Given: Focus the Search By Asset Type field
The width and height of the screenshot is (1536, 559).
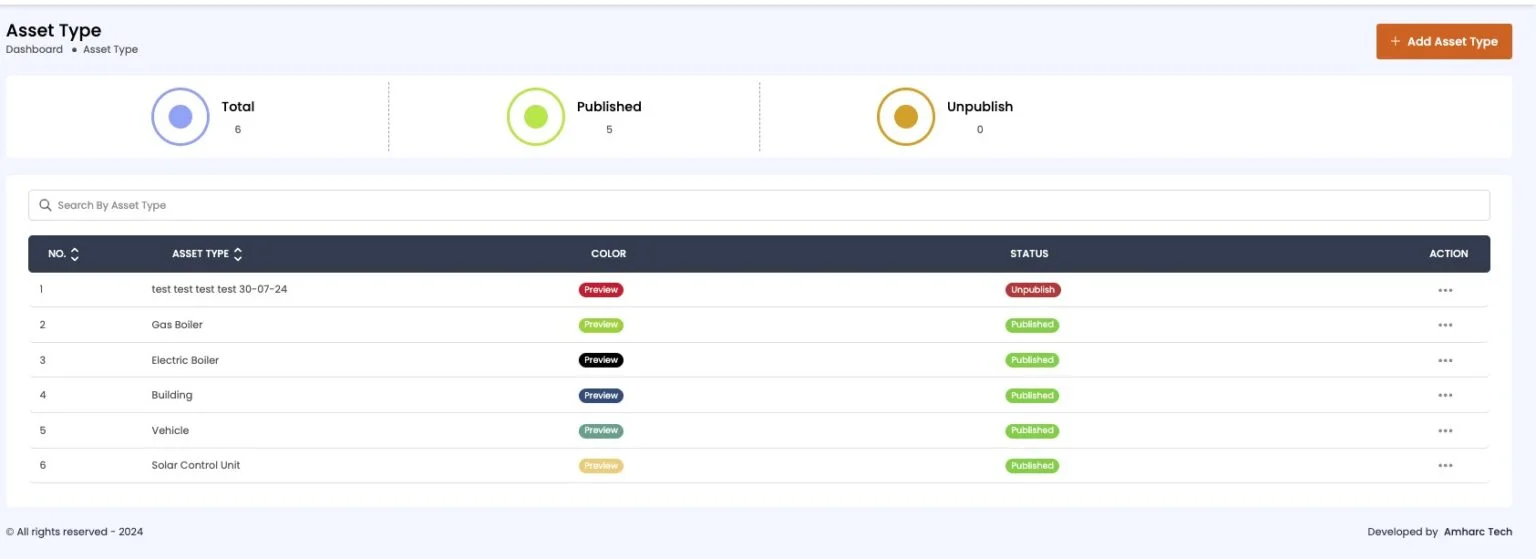Looking at the screenshot, I should click(760, 205).
